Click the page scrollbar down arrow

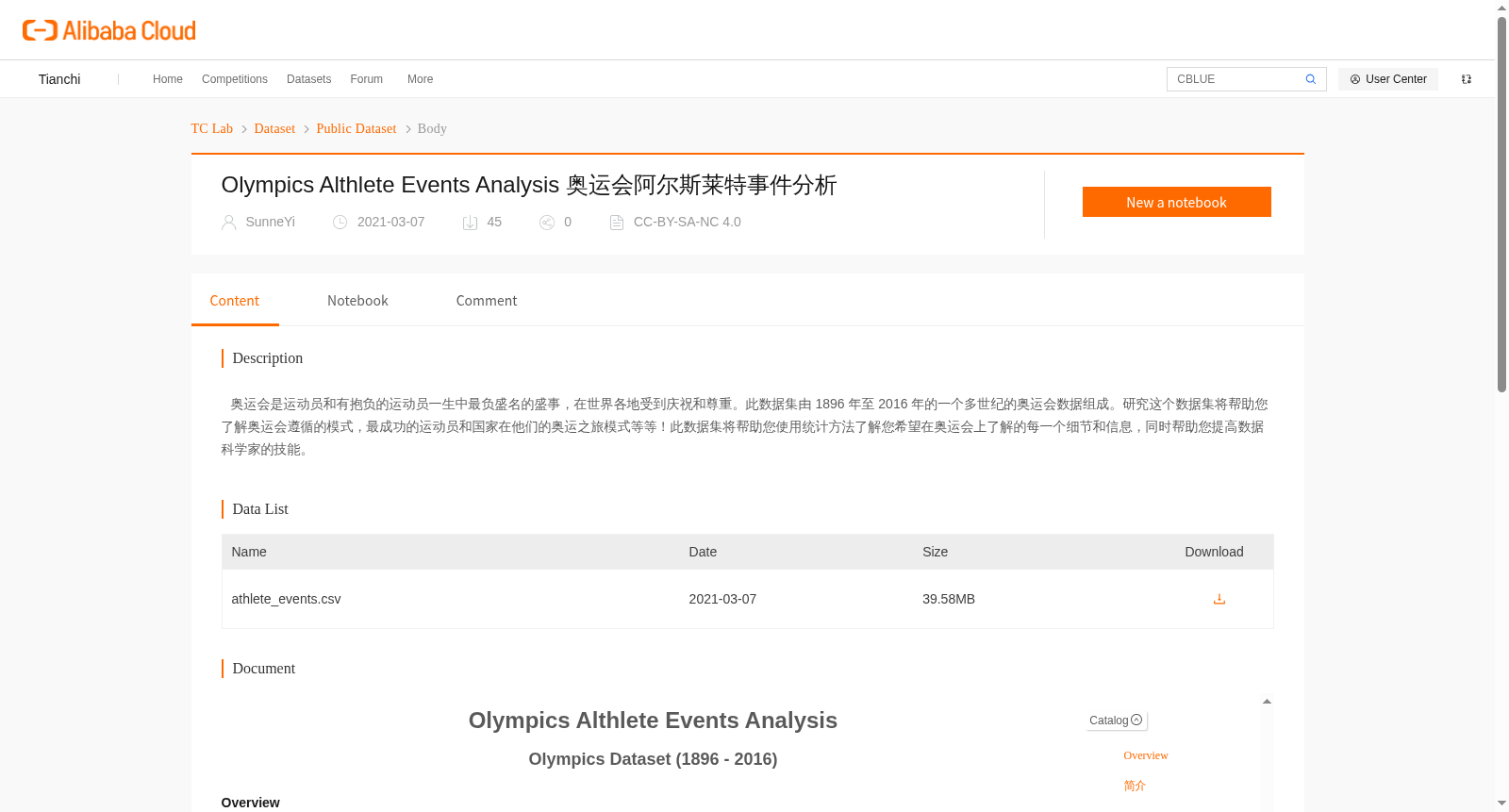(1501, 804)
